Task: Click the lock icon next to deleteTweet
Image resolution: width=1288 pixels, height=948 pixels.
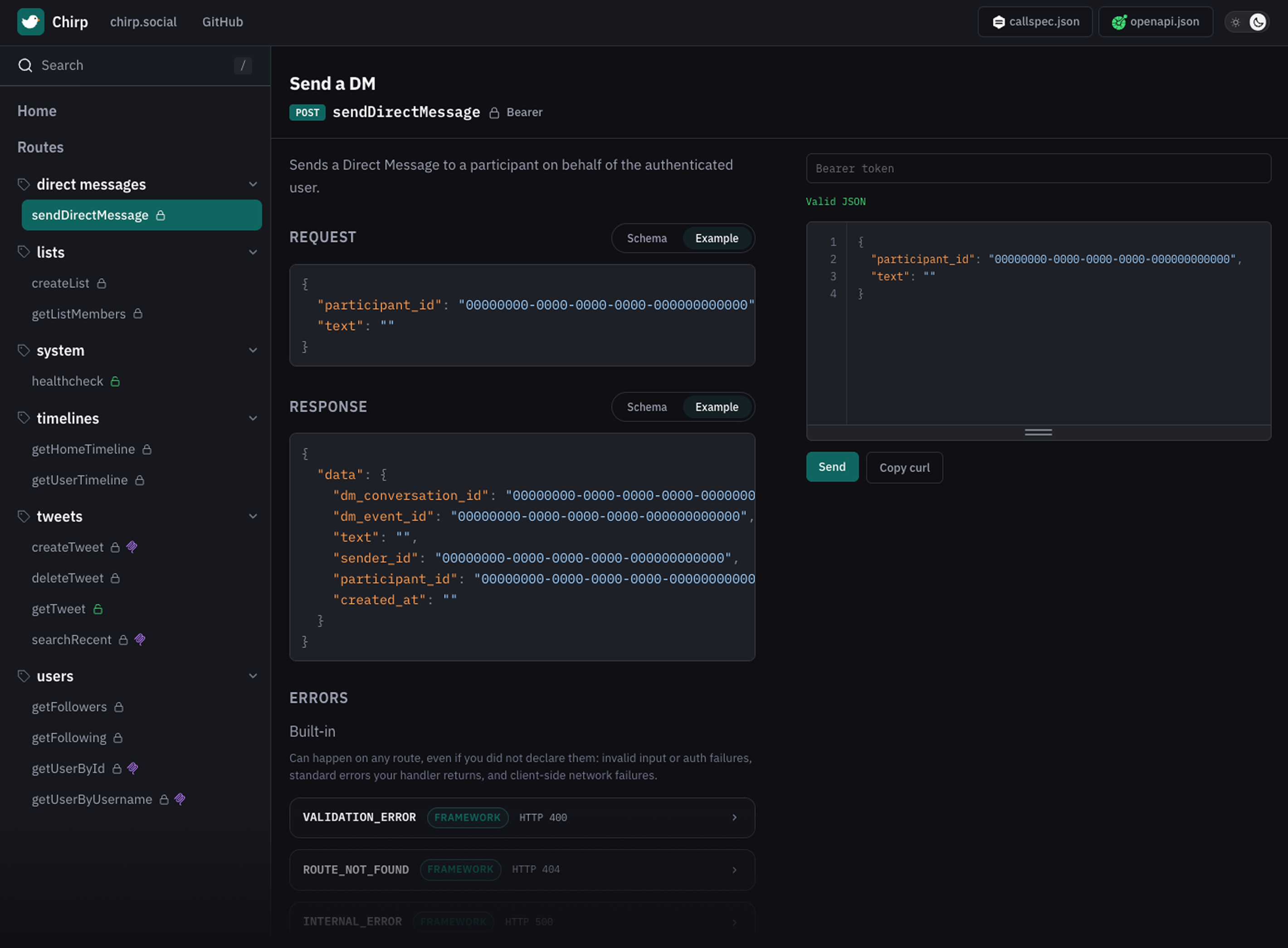Action: click(115, 578)
